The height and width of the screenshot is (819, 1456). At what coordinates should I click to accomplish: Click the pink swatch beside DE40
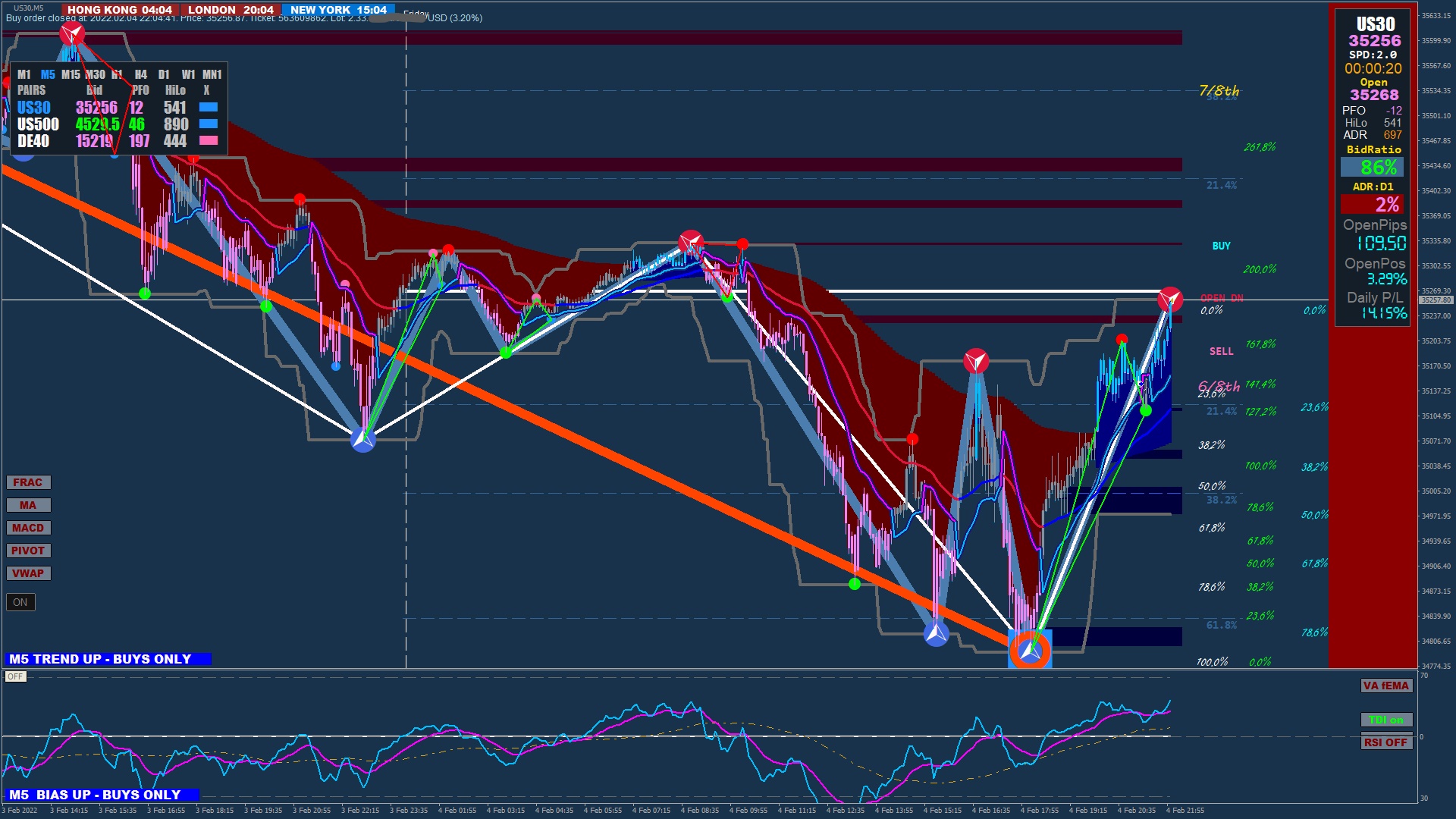pos(208,141)
